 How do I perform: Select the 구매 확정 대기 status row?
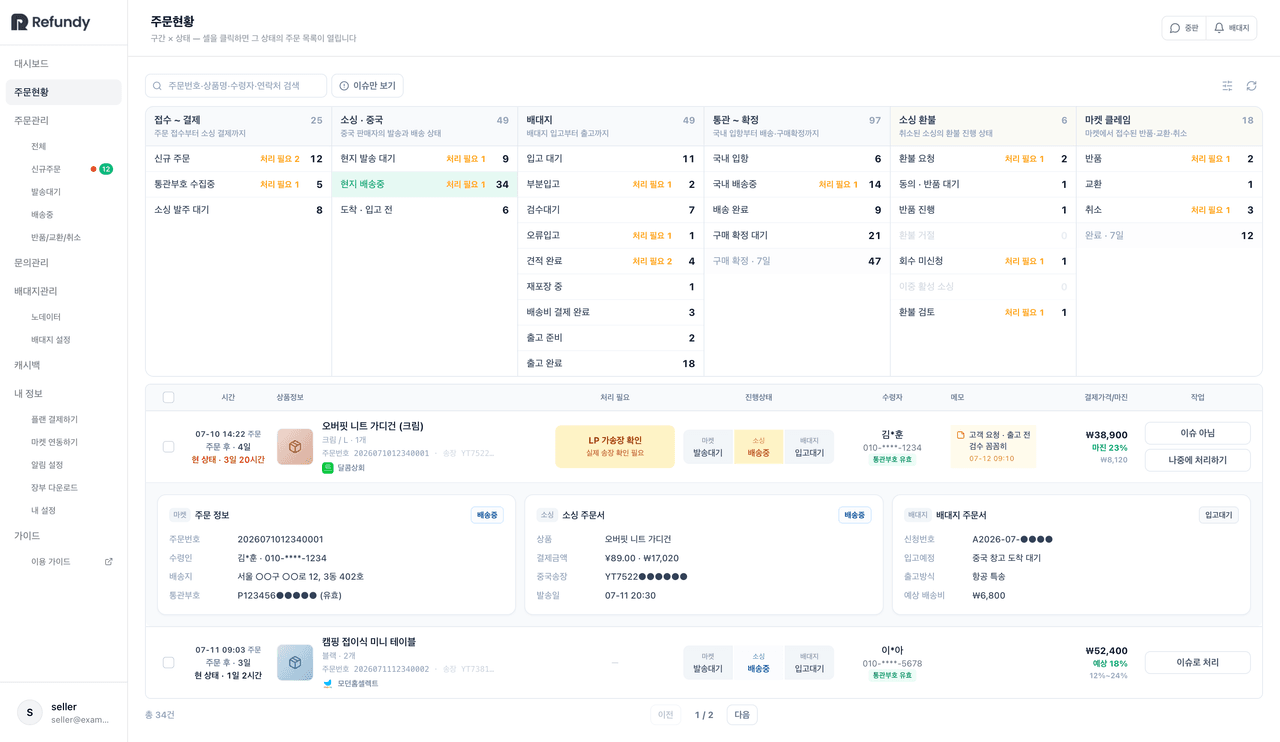[797, 235]
